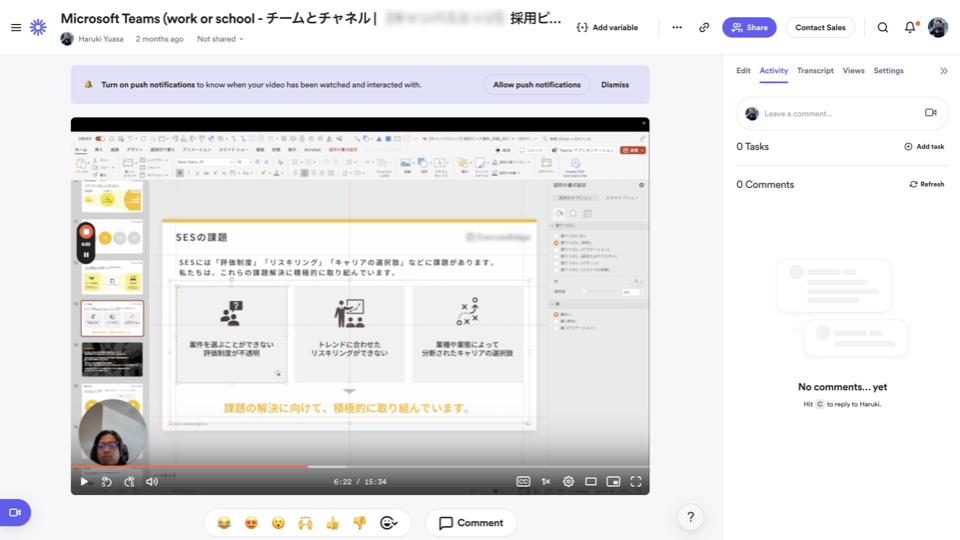Open picture-in-picture mode
The width and height of the screenshot is (960, 540).
point(613,482)
